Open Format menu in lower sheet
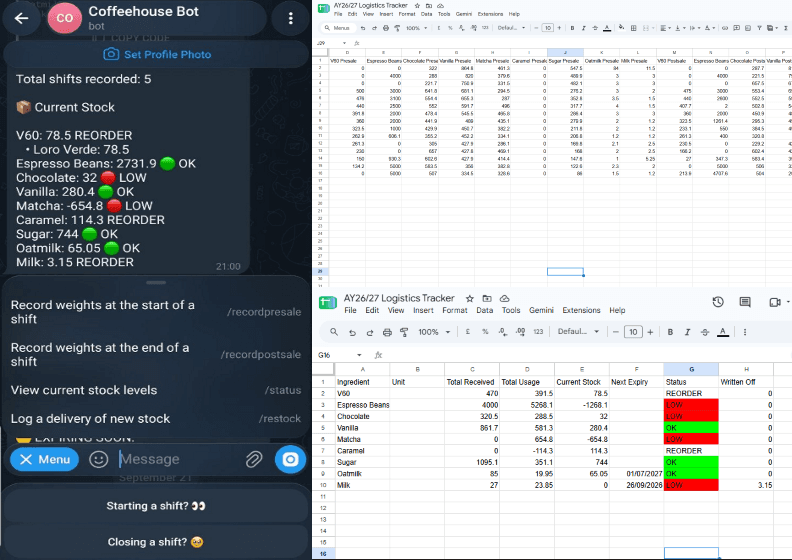The width and height of the screenshot is (792, 560). click(455, 311)
